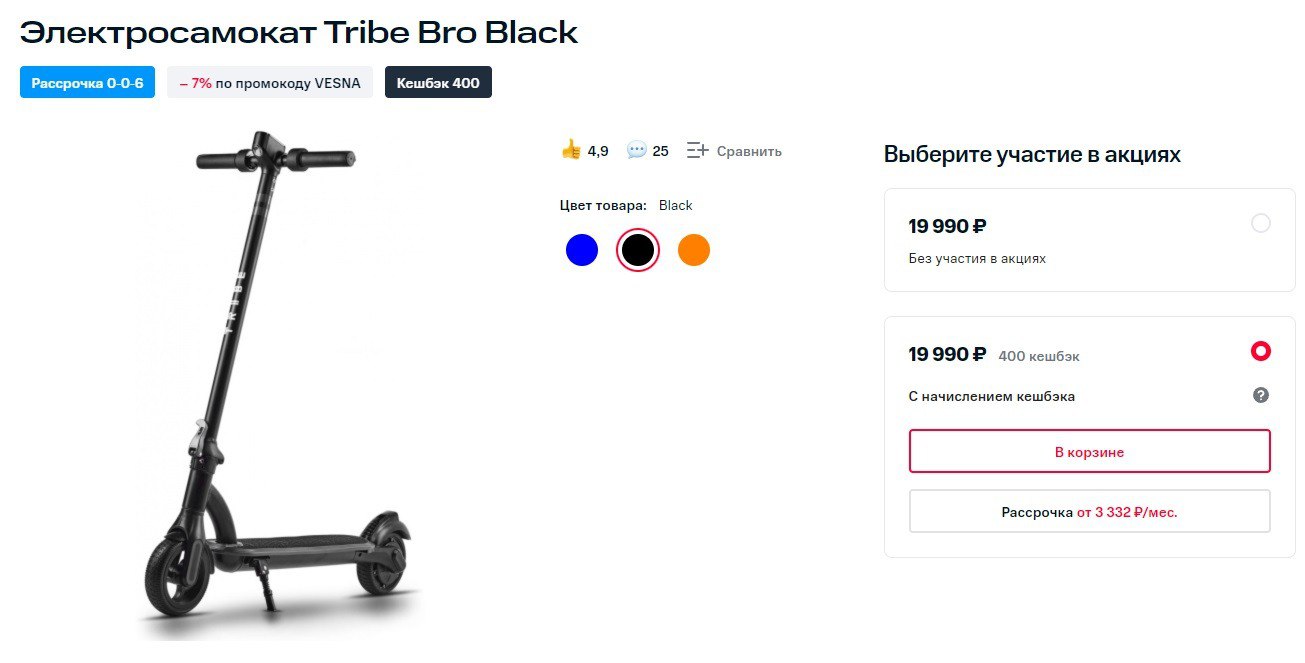1305x663 pixels.
Task: Open reviews via the comment bubble icon
Action: click(x=636, y=150)
